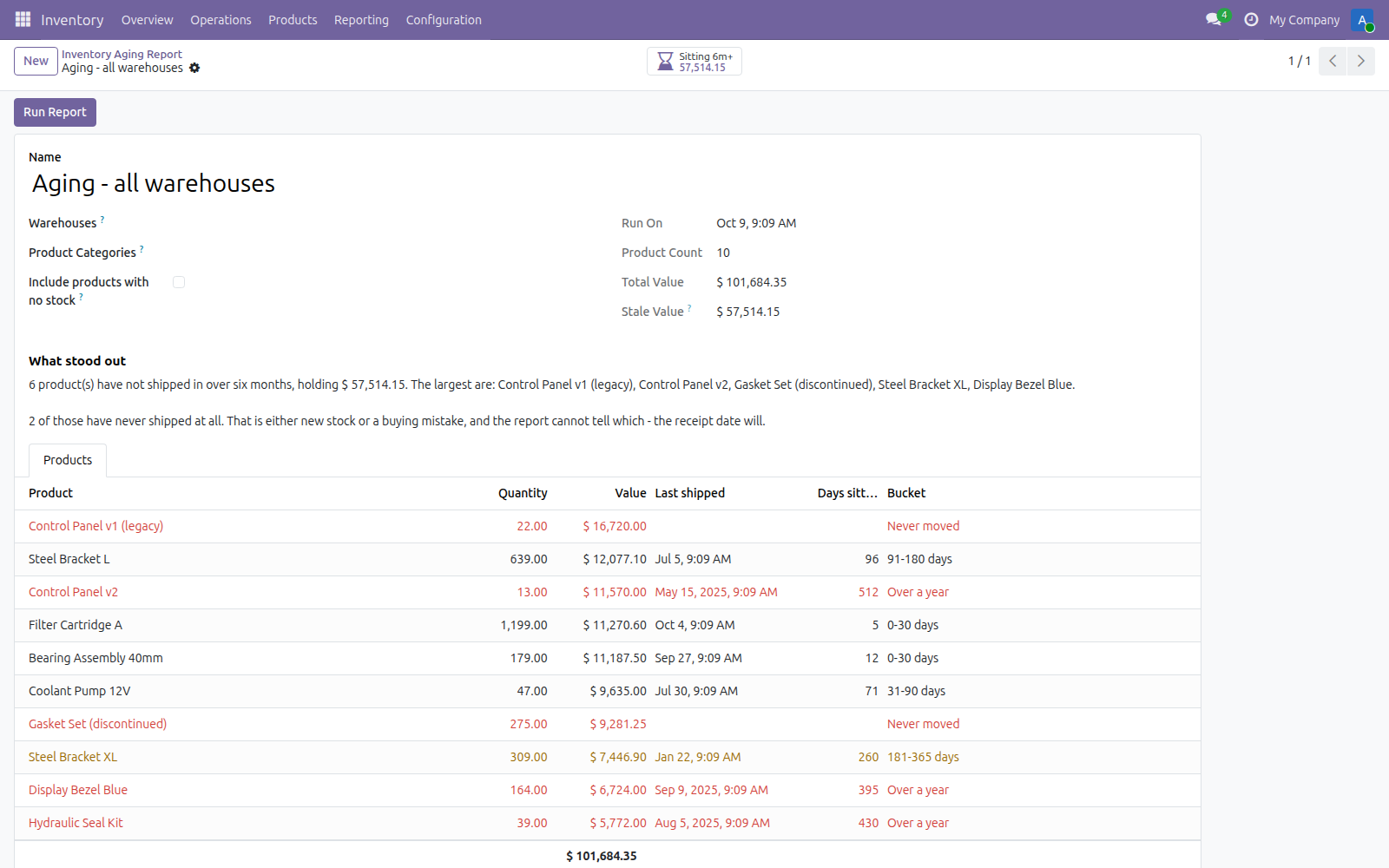Click the Warehouses help question mark
The height and width of the screenshot is (868, 1389).
(102, 220)
